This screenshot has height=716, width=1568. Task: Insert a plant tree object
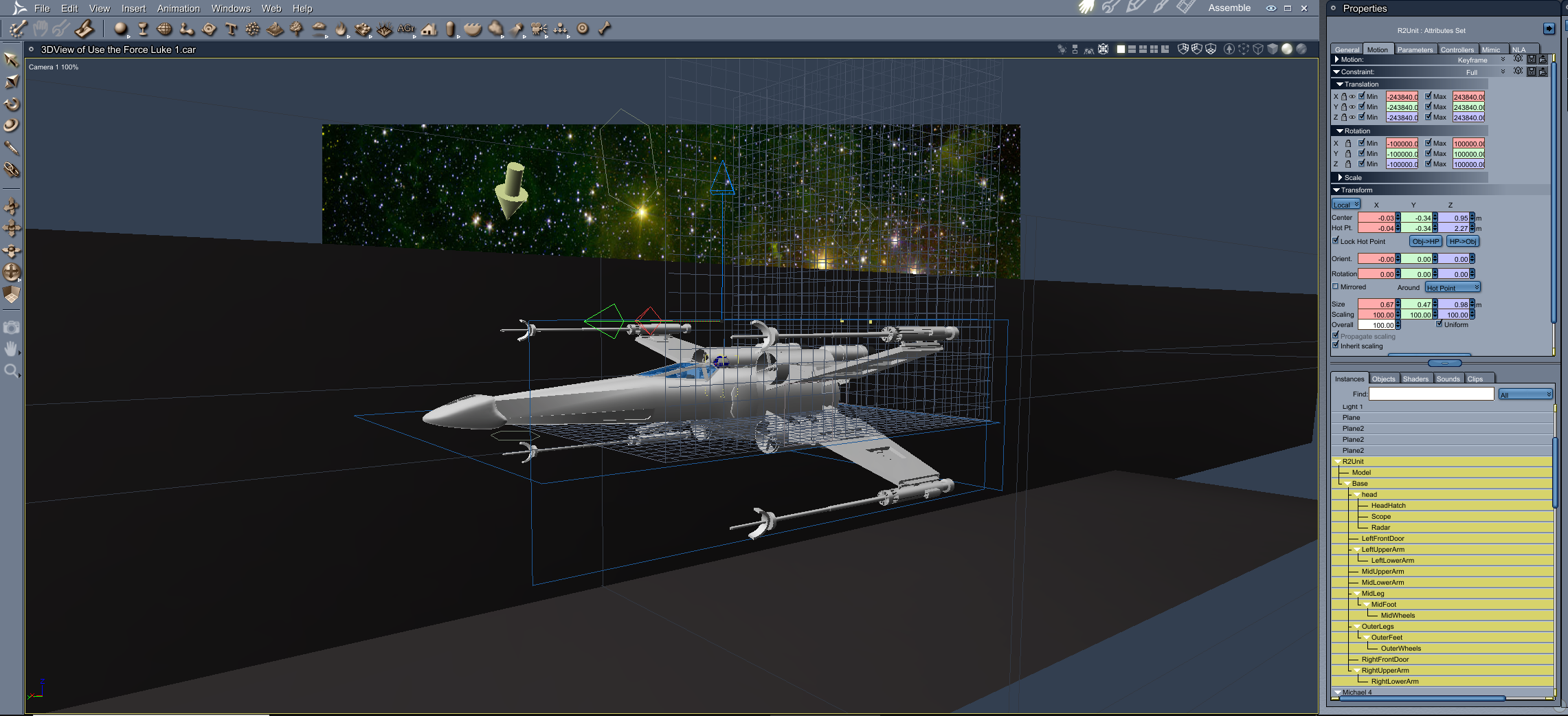coord(297,29)
